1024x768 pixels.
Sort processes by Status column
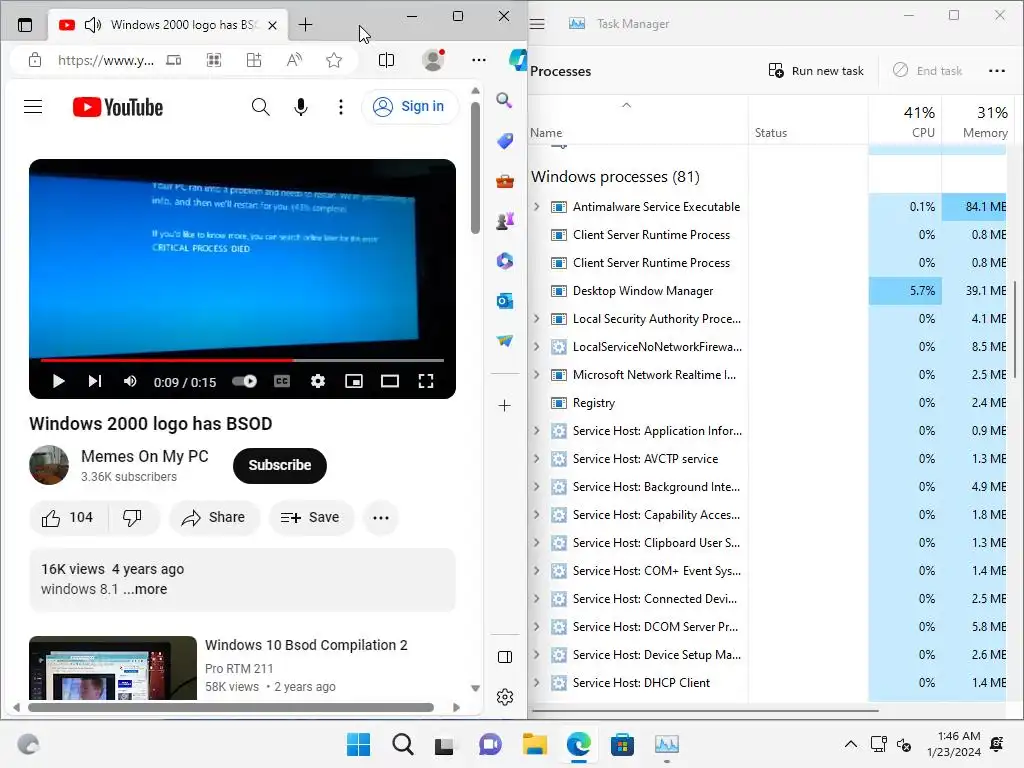[808, 121]
